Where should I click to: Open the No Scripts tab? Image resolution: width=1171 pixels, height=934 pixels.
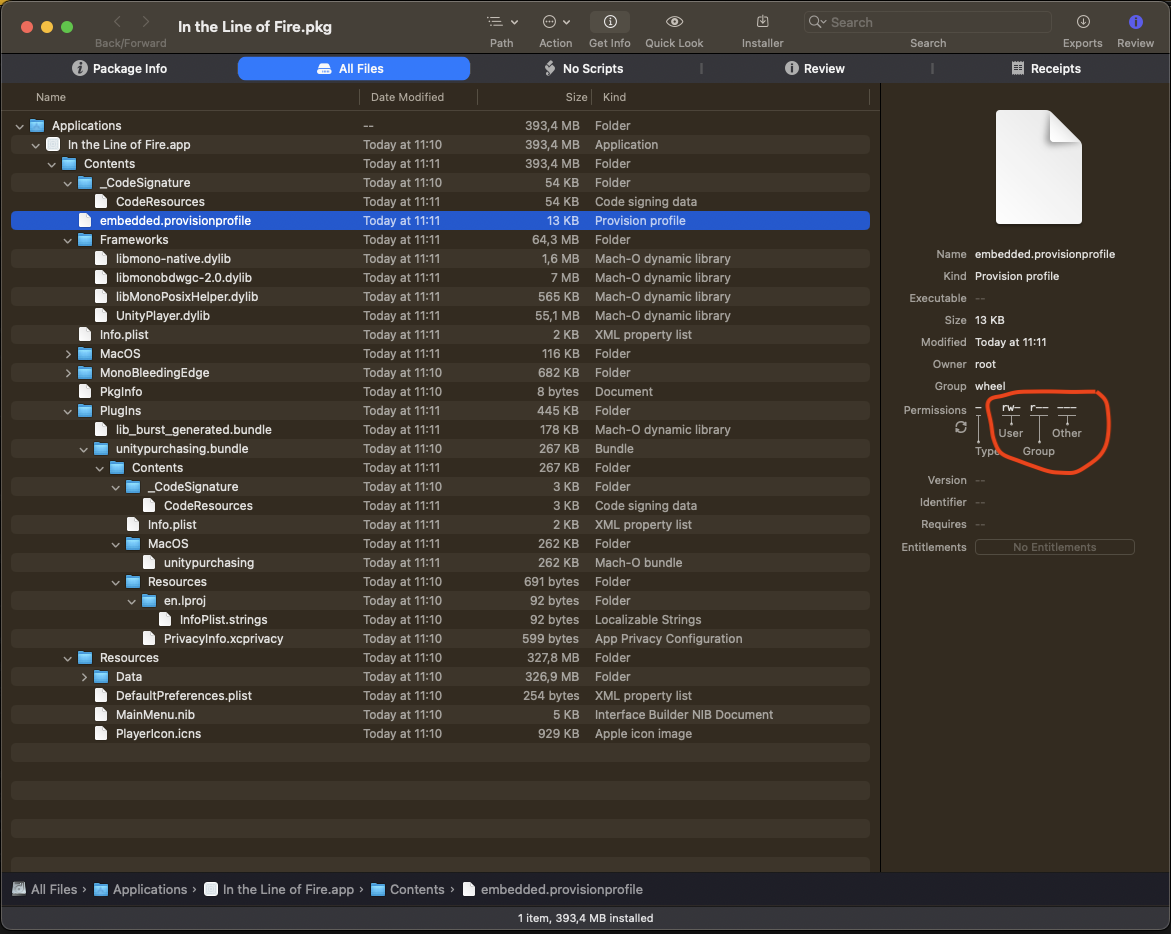(x=583, y=69)
